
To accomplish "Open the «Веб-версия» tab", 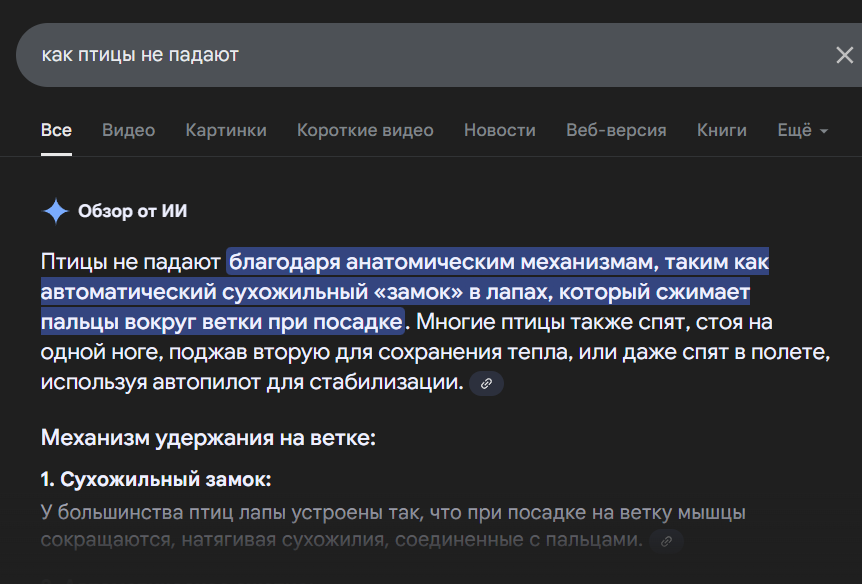I will [x=616, y=130].
